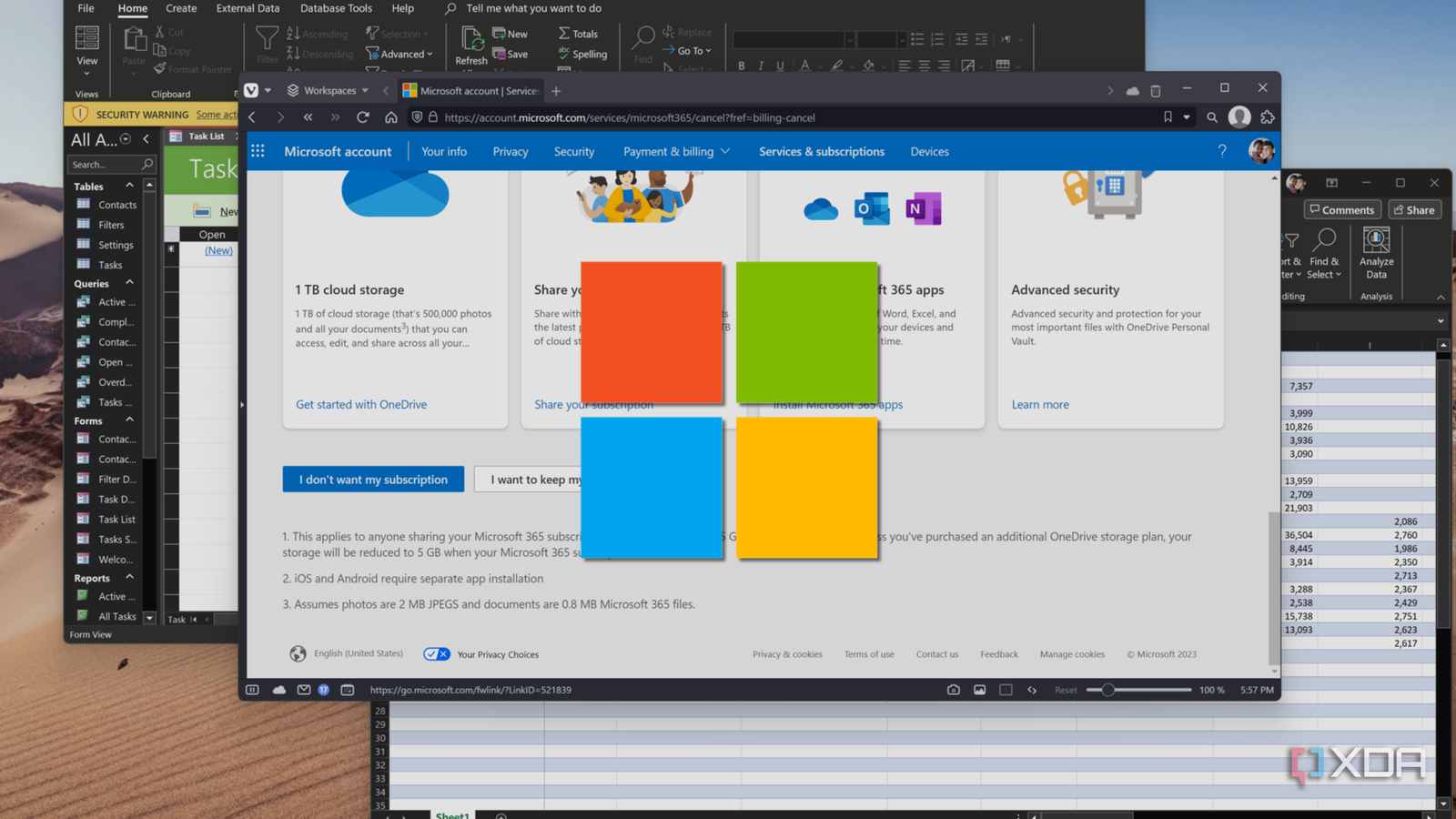Click I don't want my subscription

373,480
